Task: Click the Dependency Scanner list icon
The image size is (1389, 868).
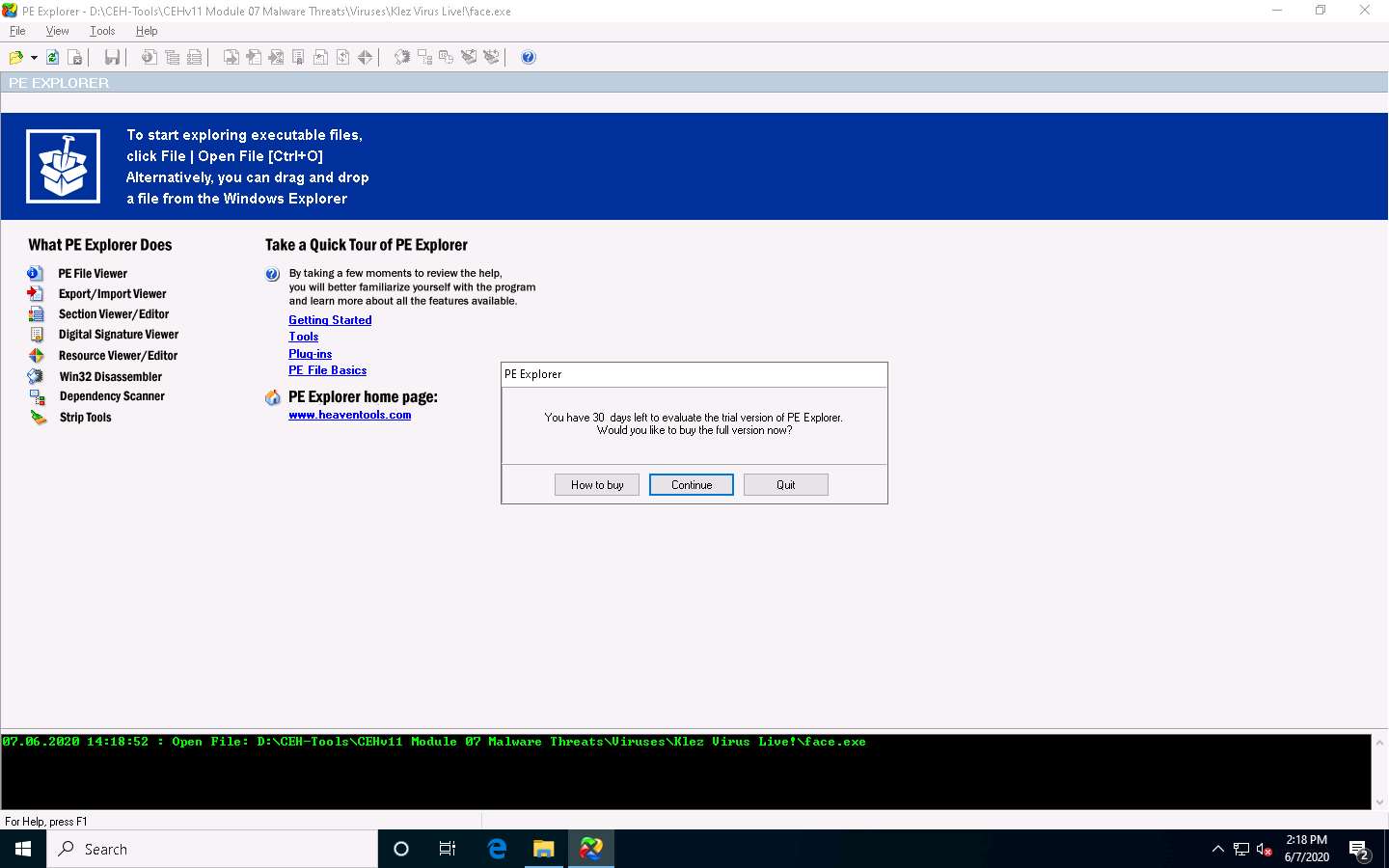Action: 37,396
